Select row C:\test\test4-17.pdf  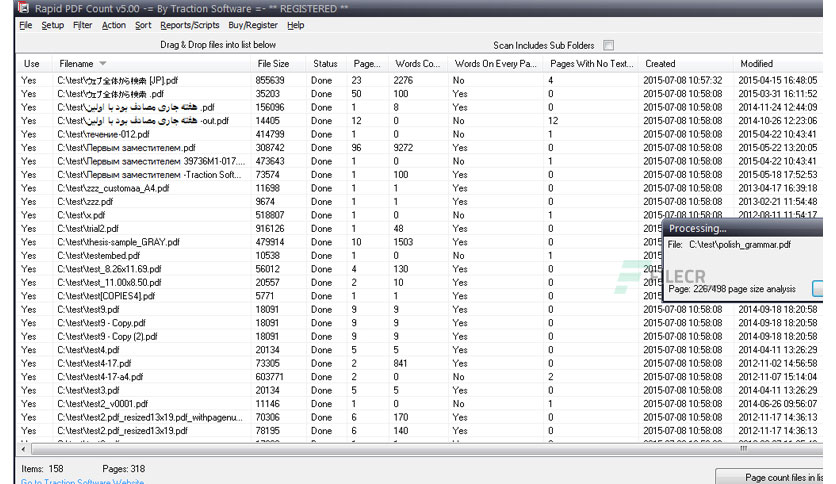tap(419, 363)
